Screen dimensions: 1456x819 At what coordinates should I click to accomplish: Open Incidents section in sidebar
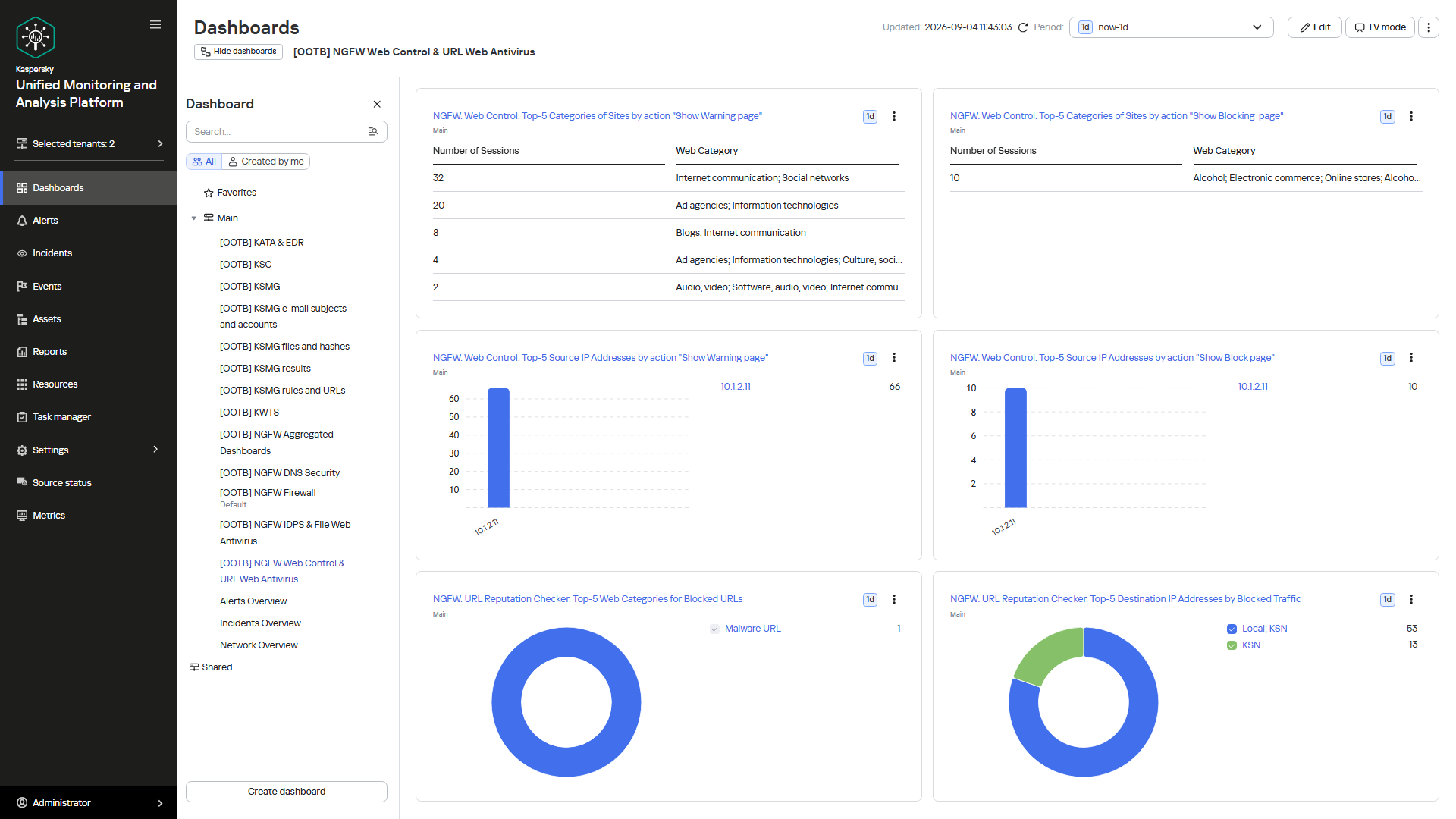(x=89, y=253)
